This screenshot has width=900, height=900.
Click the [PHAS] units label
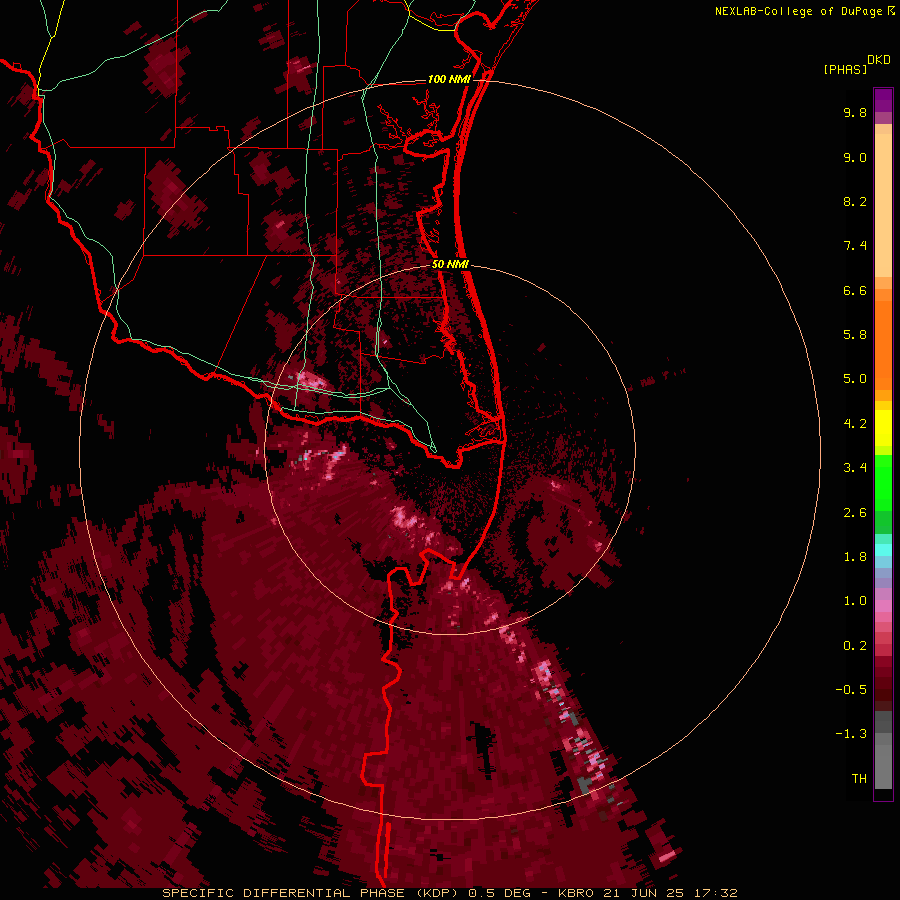coord(845,69)
